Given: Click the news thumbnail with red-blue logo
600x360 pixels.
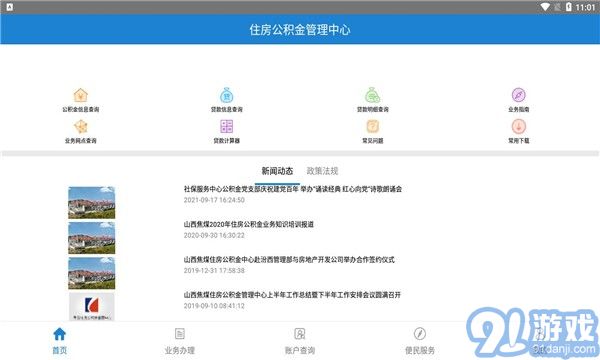Looking at the screenshot, I should pos(91,307).
